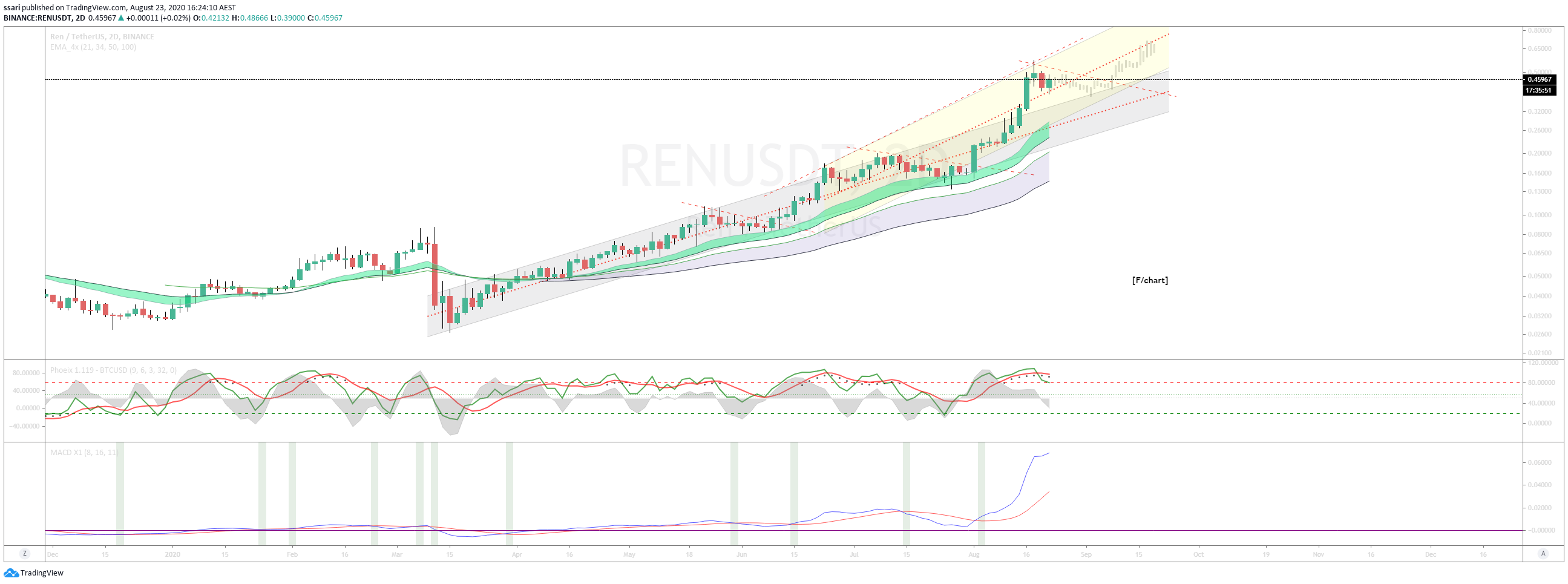This screenshot has height=584, width=1568.
Task: Click the 'BINANCE:RENUSDT, 2D' symbol text
Action: click(x=44, y=18)
